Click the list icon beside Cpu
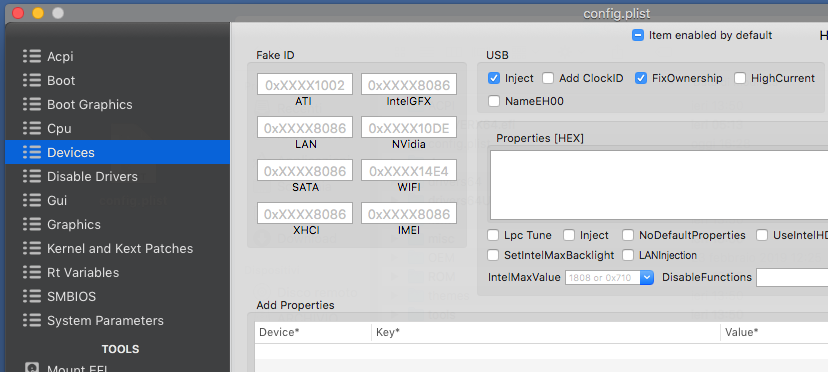The height and width of the screenshot is (372, 828). click(x=32, y=128)
